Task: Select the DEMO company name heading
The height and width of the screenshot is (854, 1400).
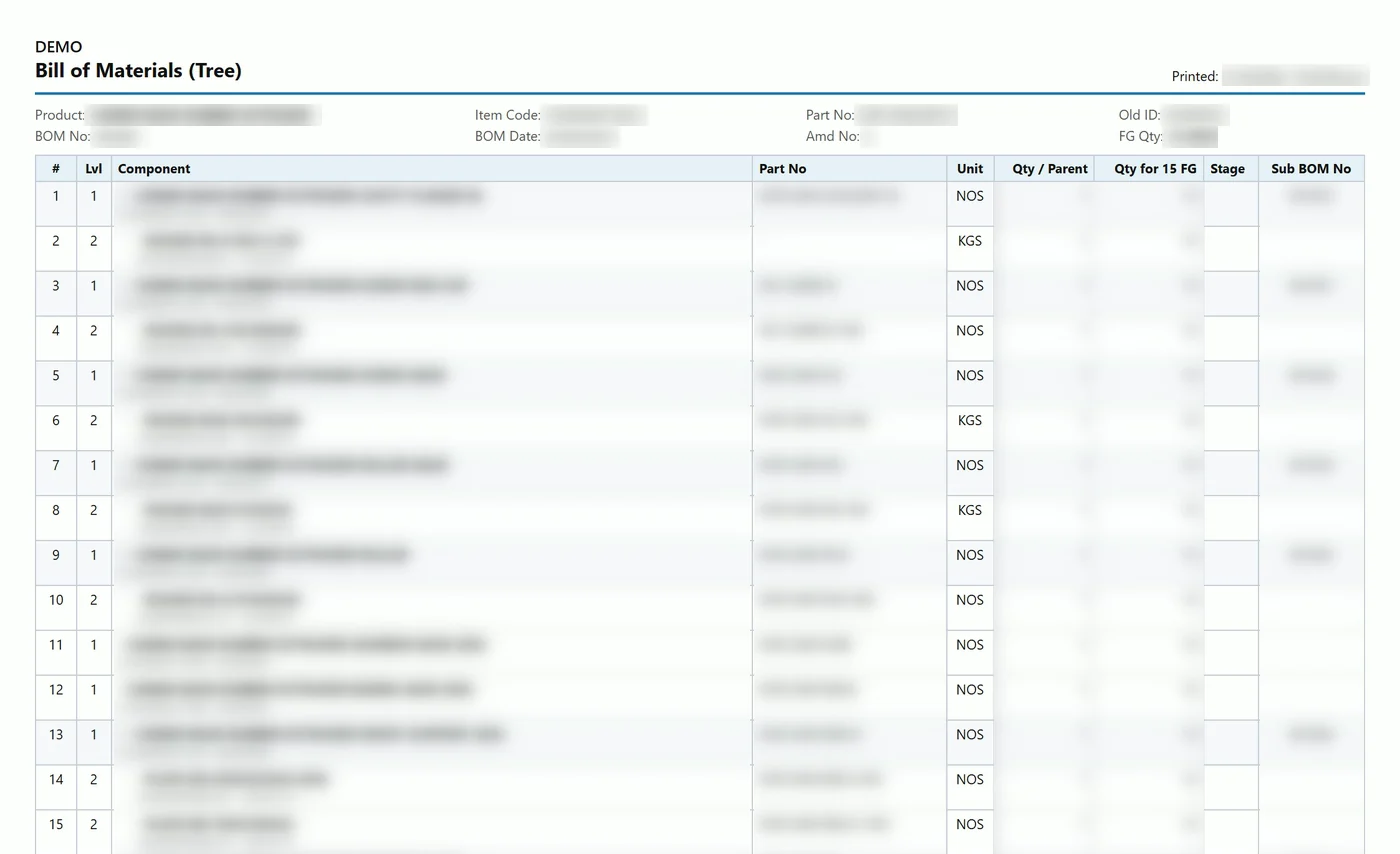Action: click(58, 47)
